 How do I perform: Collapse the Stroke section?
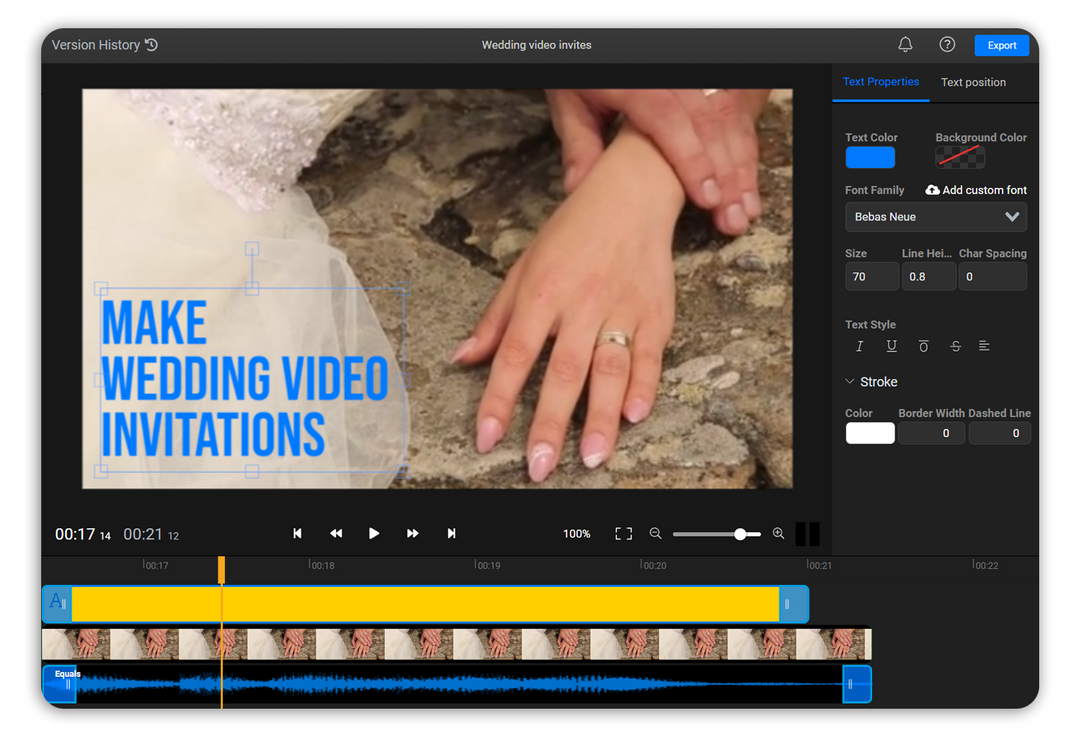[x=850, y=381]
